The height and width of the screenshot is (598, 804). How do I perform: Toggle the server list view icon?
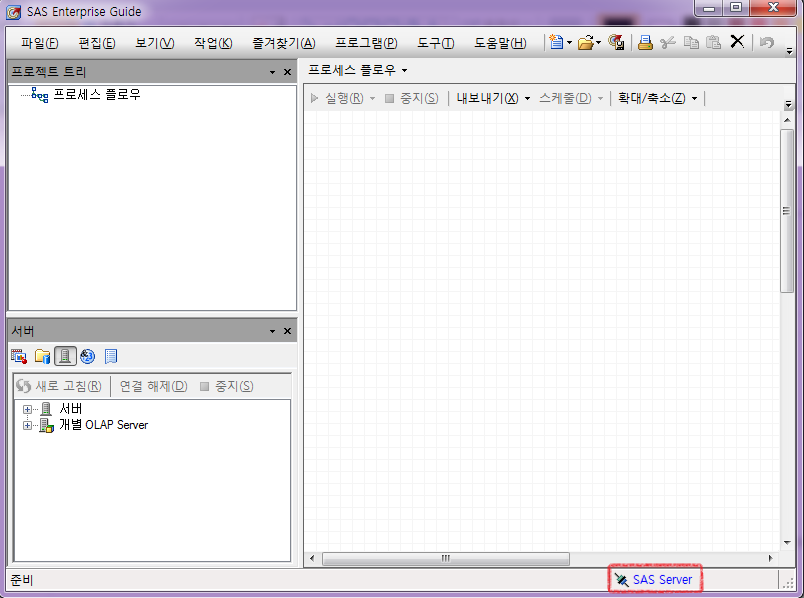tap(65, 356)
